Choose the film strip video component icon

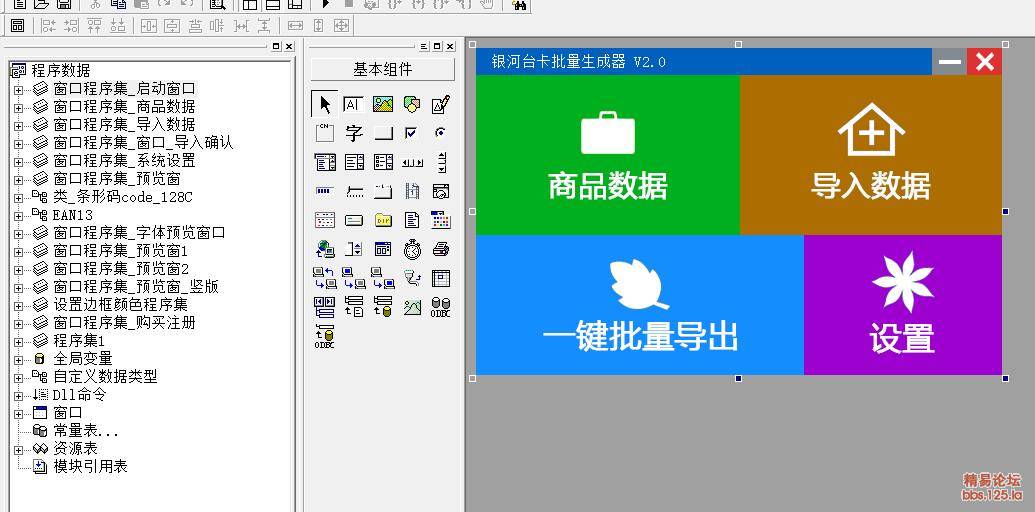pos(412,191)
